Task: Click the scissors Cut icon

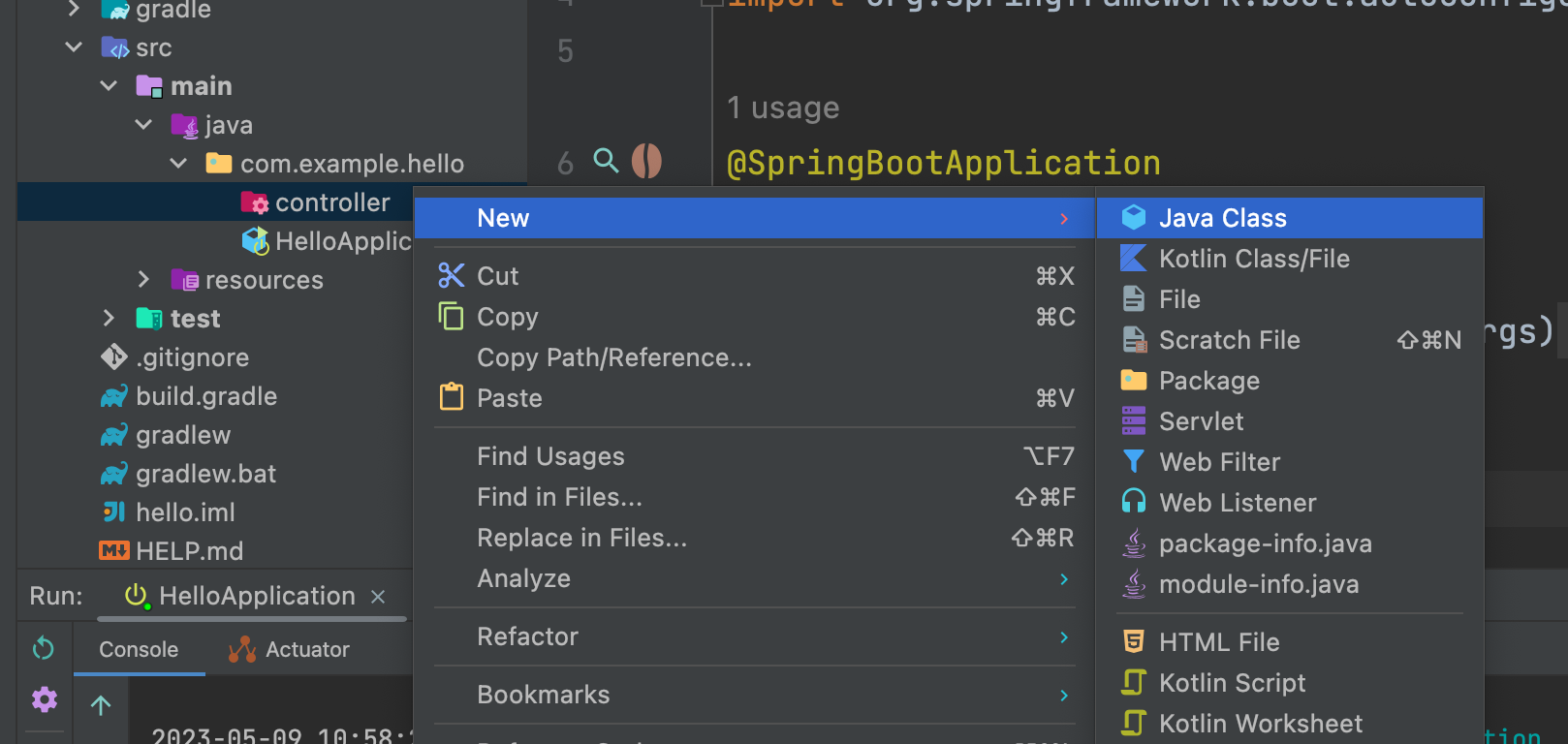Action: tap(451, 275)
